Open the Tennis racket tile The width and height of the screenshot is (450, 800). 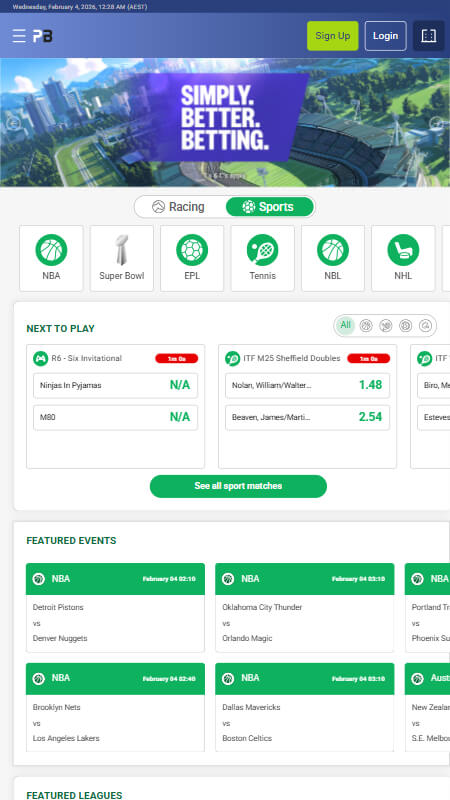262,258
